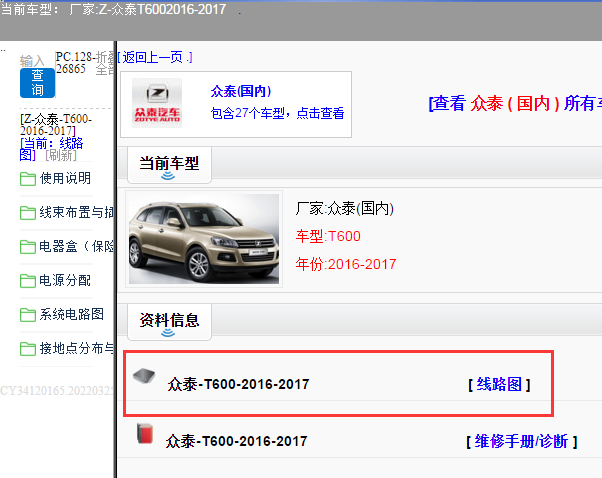The width and height of the screenshot is (602, 478).
Task: Open the 电源分配 folder icon
Action: (28, 281)
